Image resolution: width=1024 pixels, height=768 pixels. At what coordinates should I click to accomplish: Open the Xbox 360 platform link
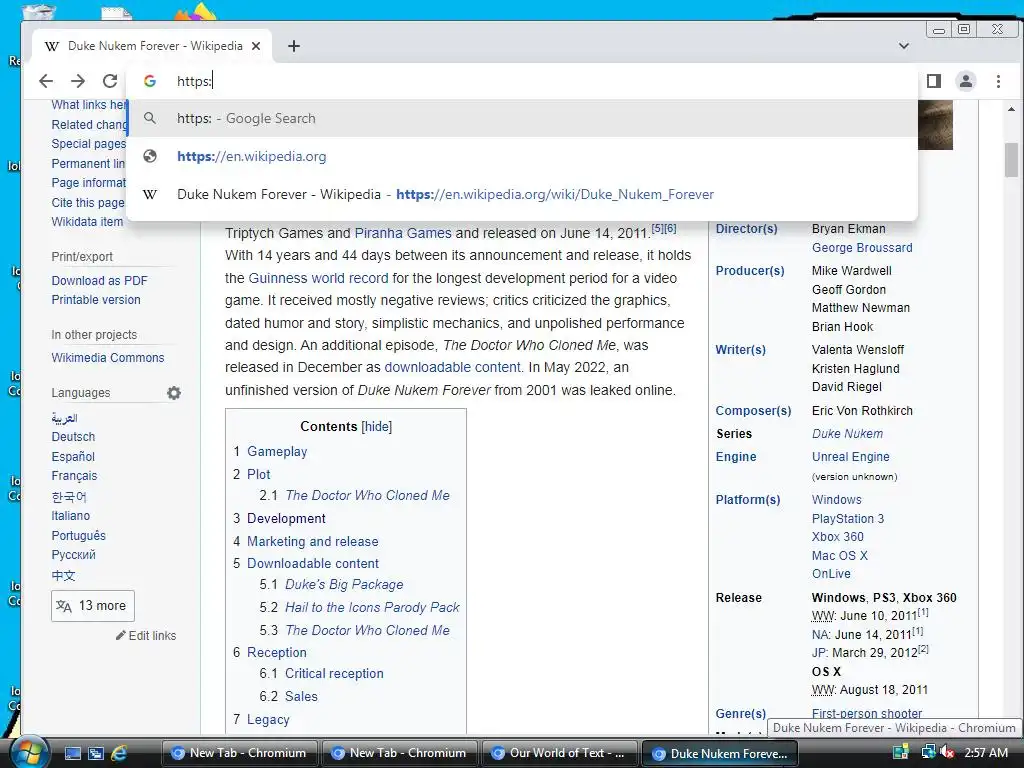(837, 537)
